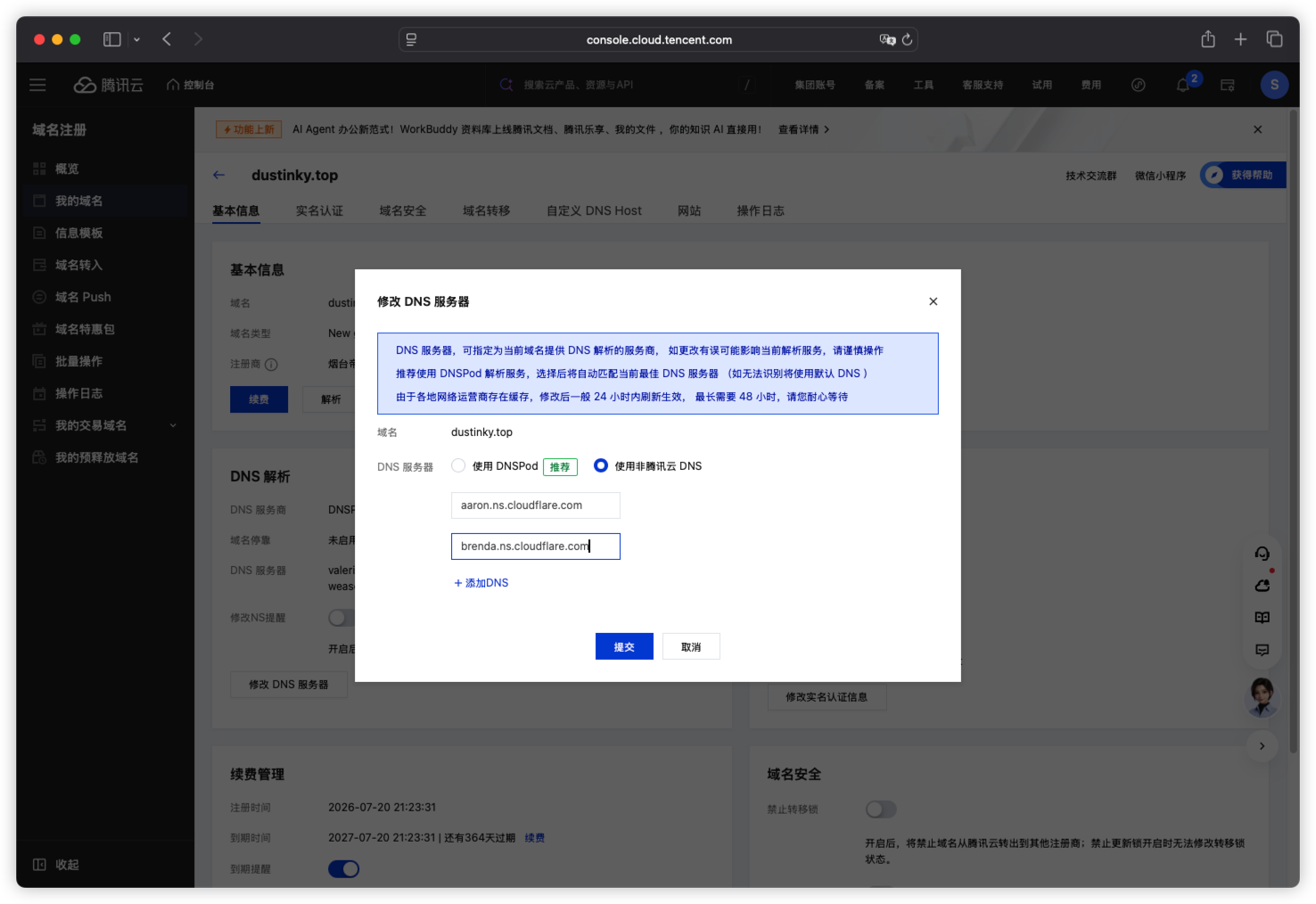
Task: Toggle the 到期提醒 switch
Action: pyautogui.click(x=343, y=868)
